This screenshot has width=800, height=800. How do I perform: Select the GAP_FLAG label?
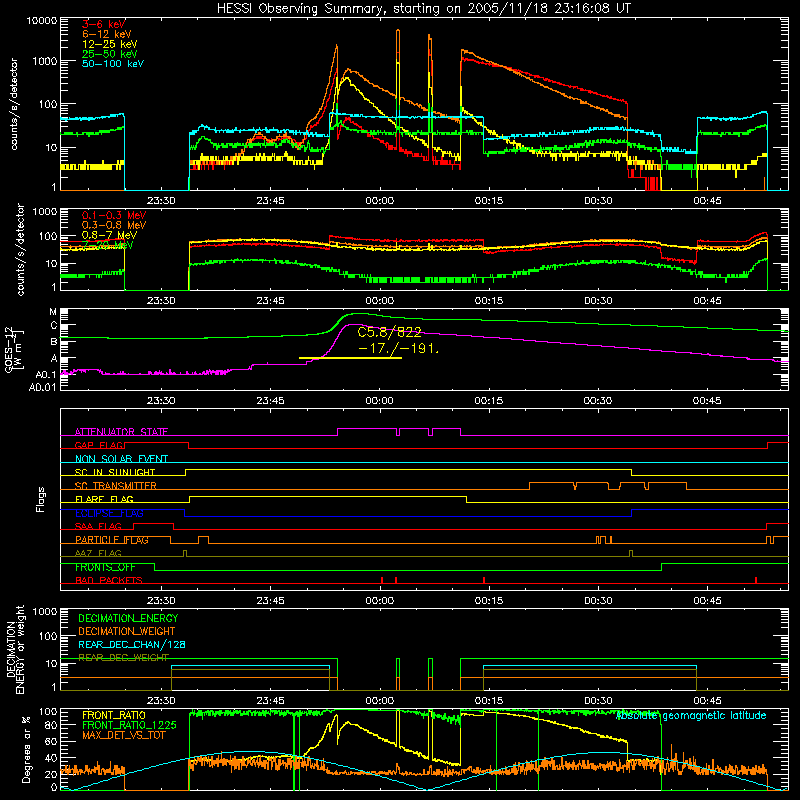click(99, 445)
